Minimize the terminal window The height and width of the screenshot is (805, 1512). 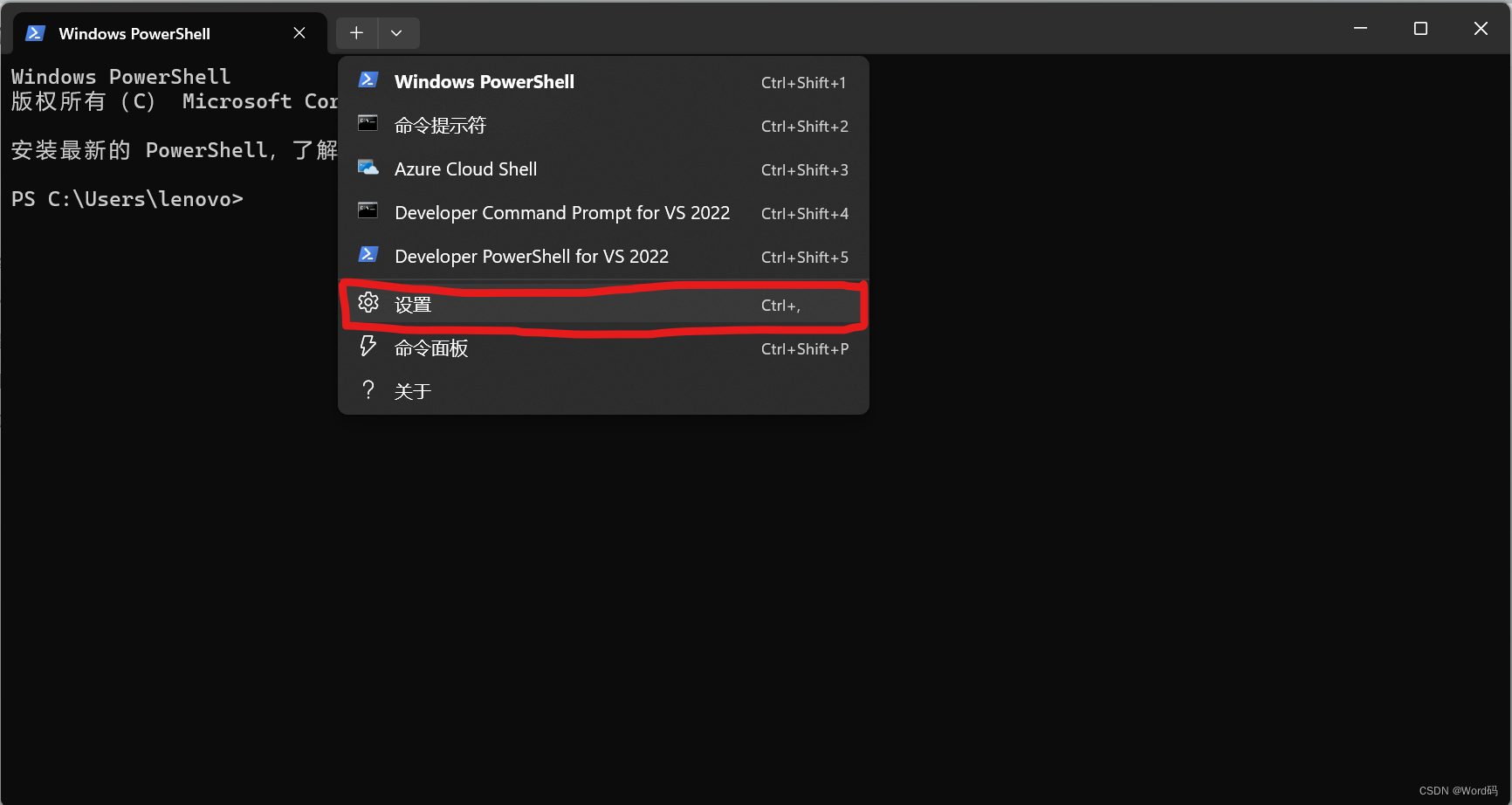tap(1360, 29)
